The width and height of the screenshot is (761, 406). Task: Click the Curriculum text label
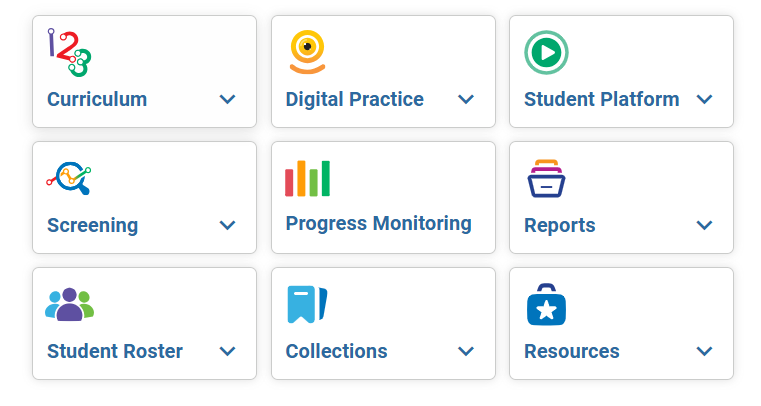[x=97, y=99]
